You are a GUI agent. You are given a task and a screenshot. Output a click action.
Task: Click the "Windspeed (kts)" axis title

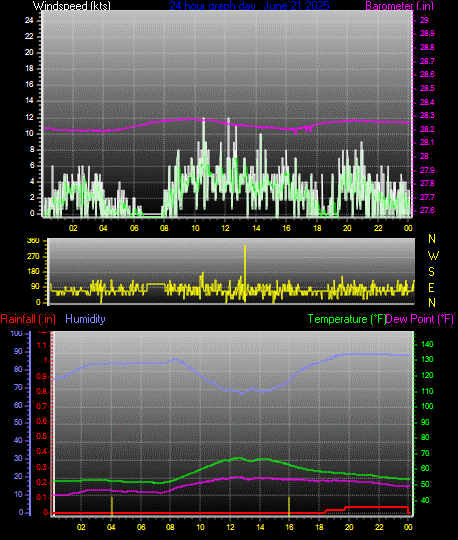[x=72, y=6]
